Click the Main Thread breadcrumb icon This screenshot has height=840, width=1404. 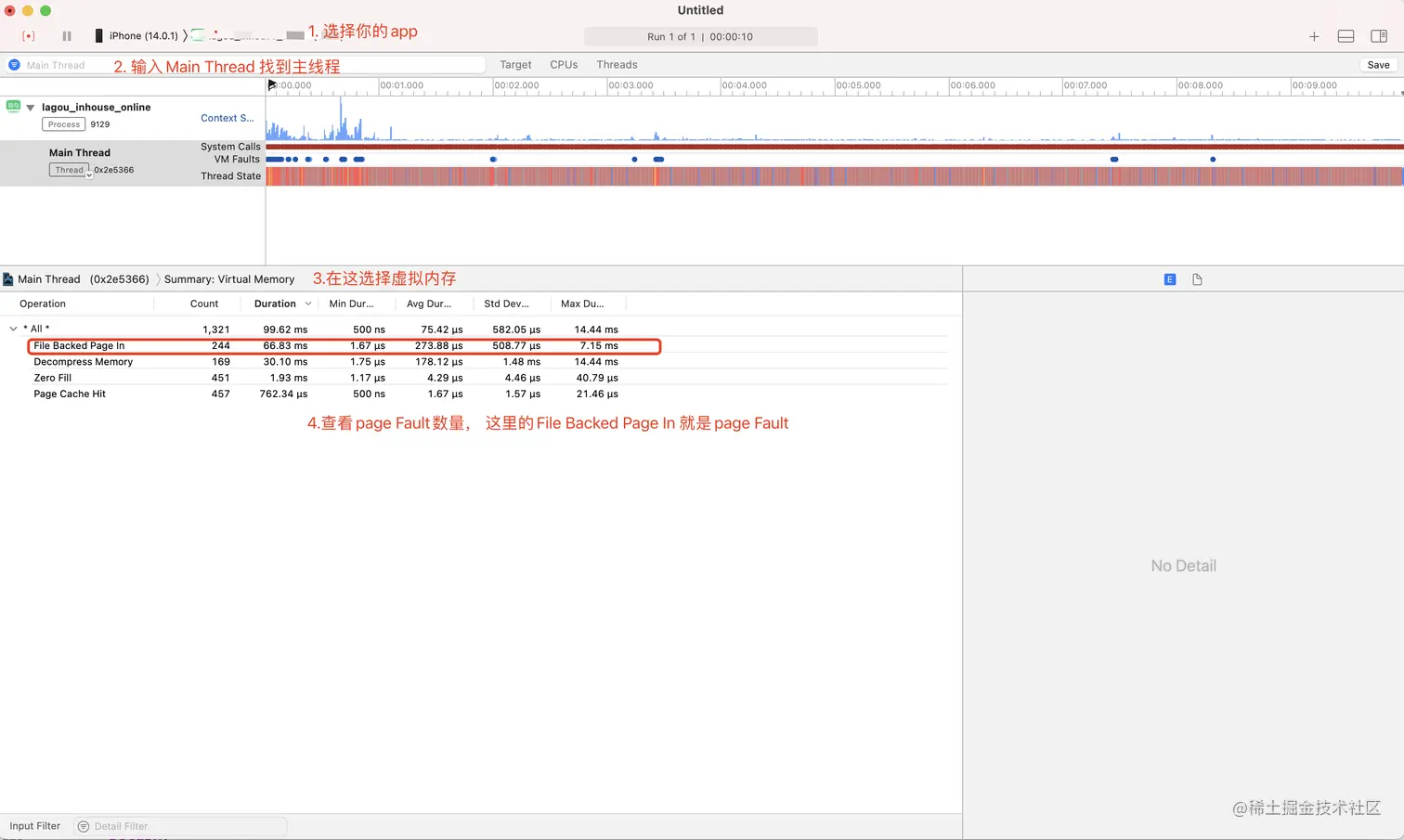point(8,279)
